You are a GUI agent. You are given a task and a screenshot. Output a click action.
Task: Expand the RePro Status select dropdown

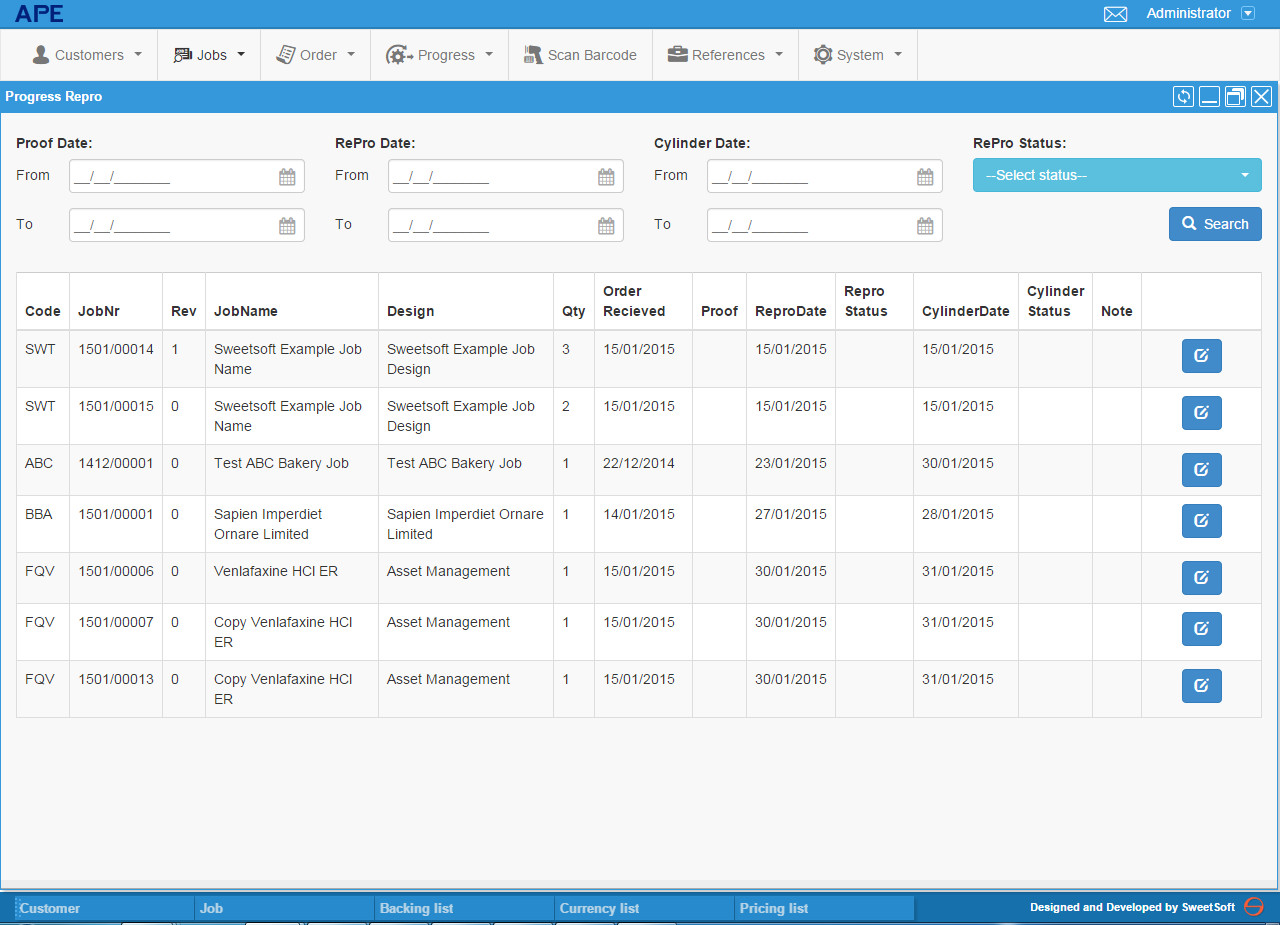1117,175
